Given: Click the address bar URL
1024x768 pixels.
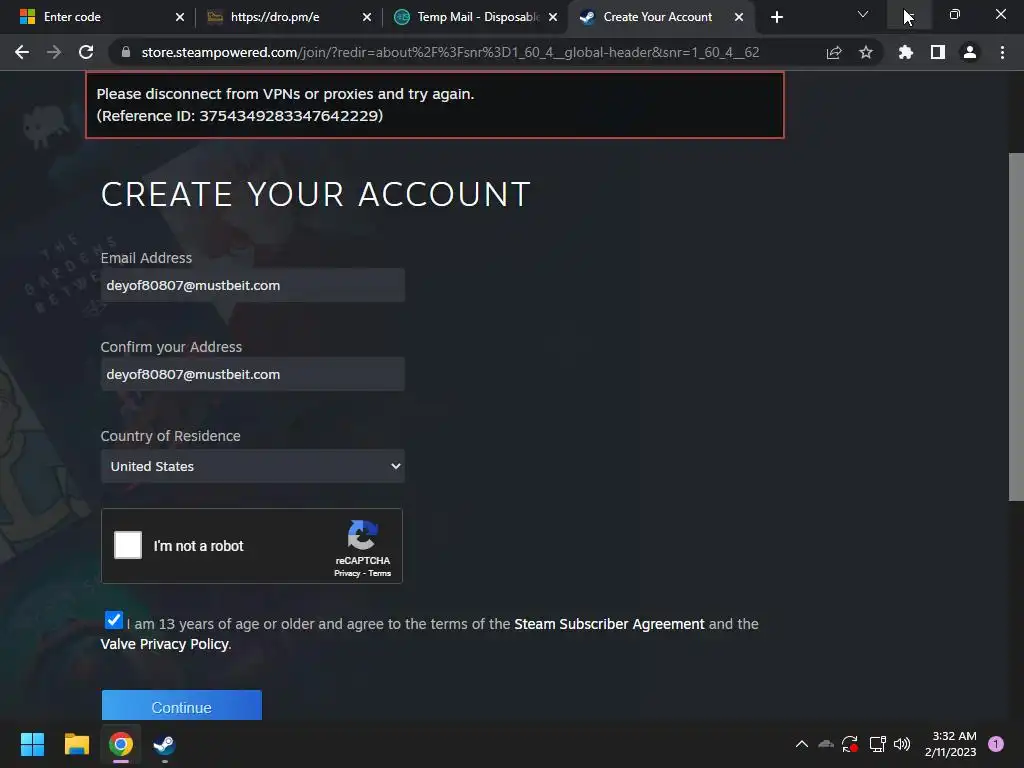Looking at the screenshot, I should point(450,52).
